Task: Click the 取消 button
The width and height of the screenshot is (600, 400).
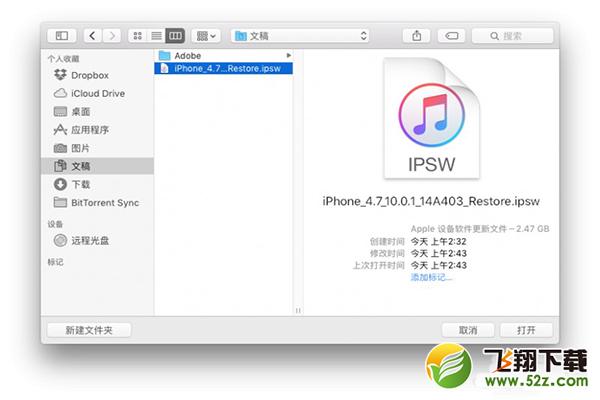Action: (468, 330)
